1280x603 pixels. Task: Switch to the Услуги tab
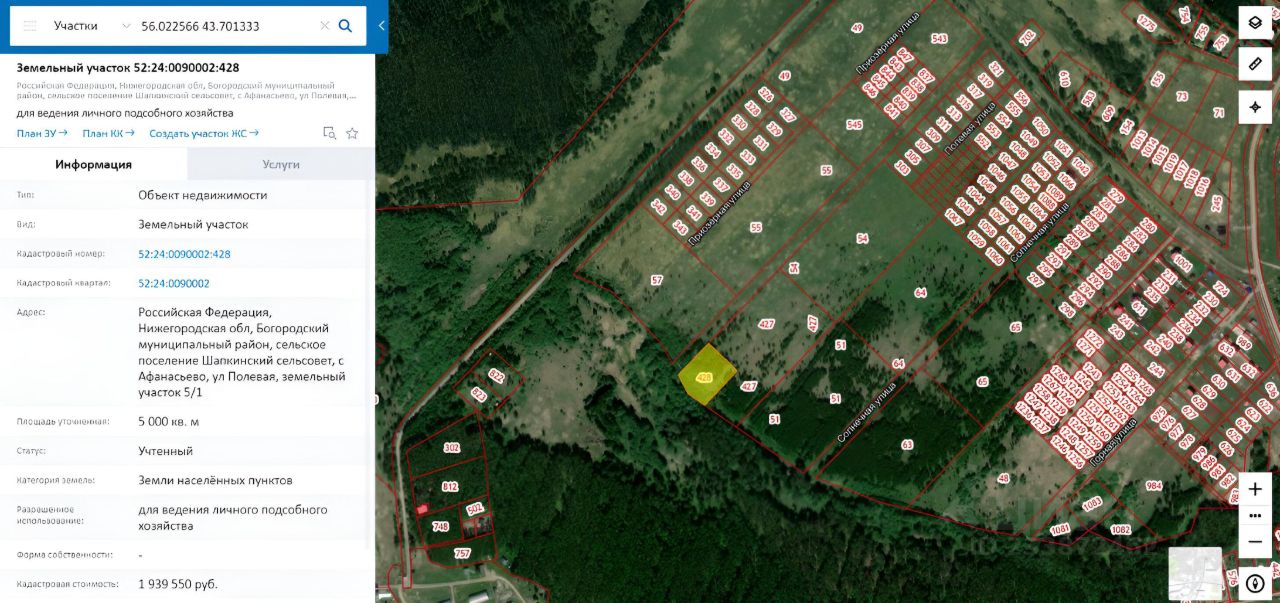[x=281, y=164]
